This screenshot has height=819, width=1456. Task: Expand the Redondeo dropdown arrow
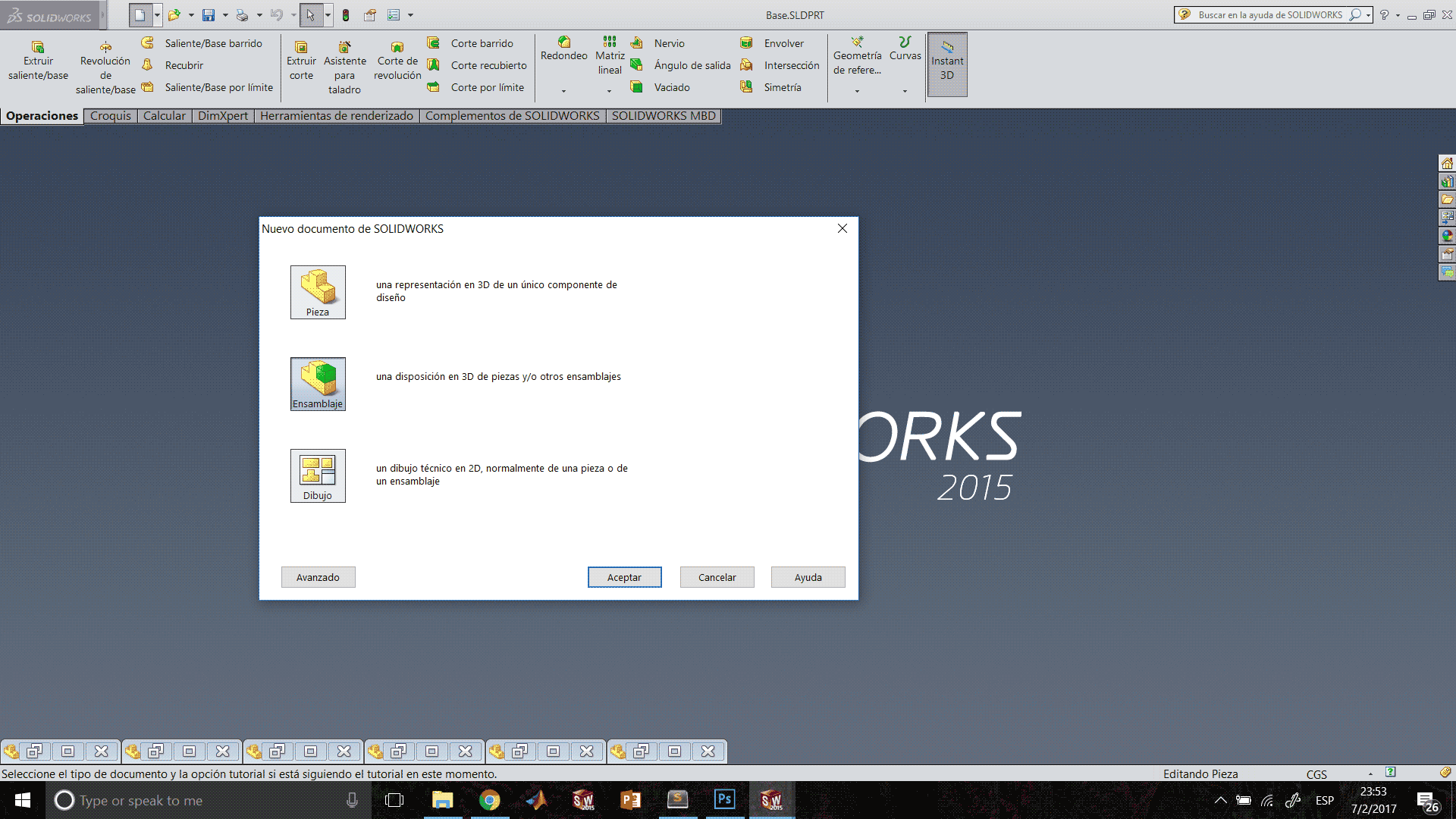(563, 91)
